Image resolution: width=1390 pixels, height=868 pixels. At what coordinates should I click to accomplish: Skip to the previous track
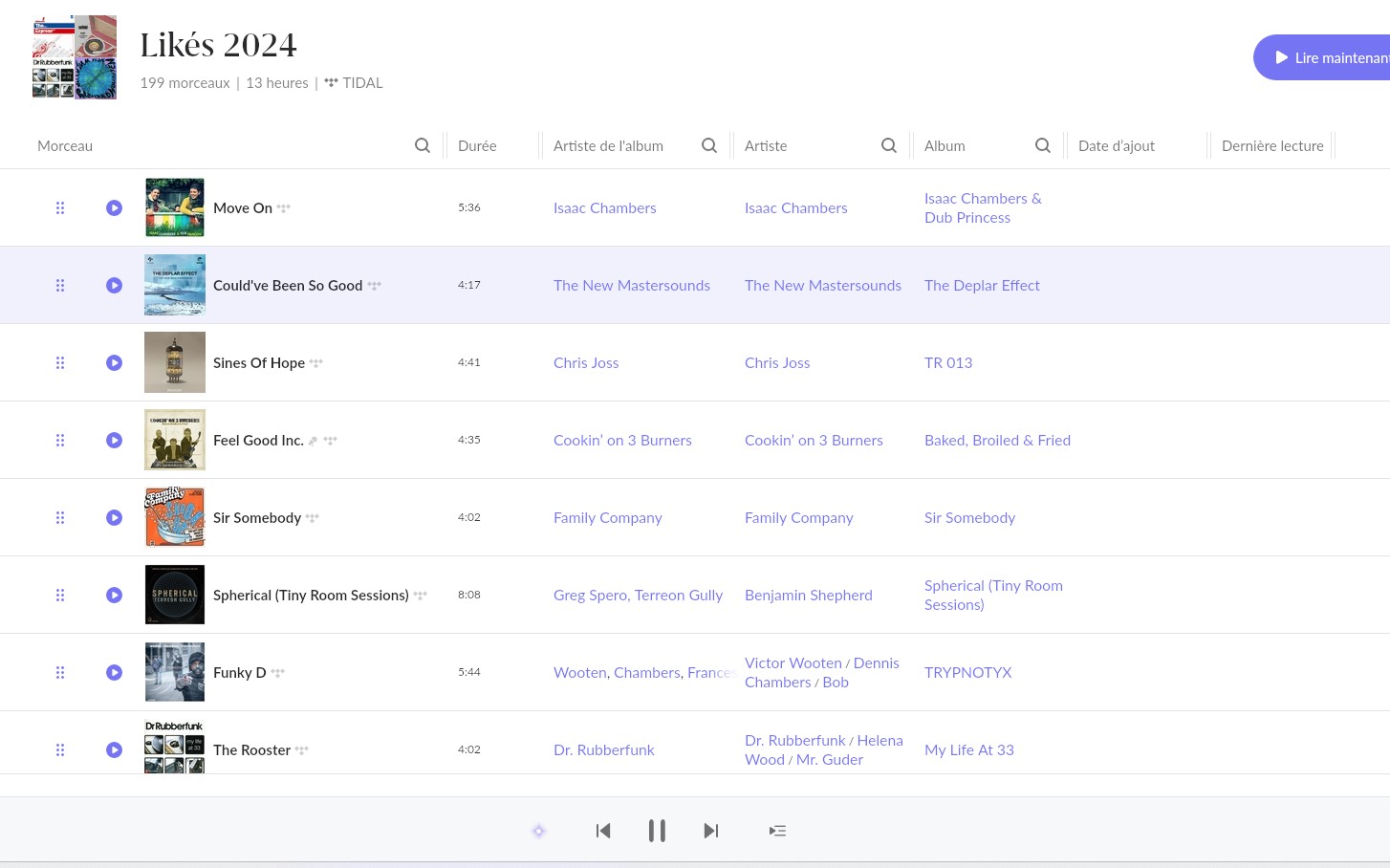coord(603,831)
